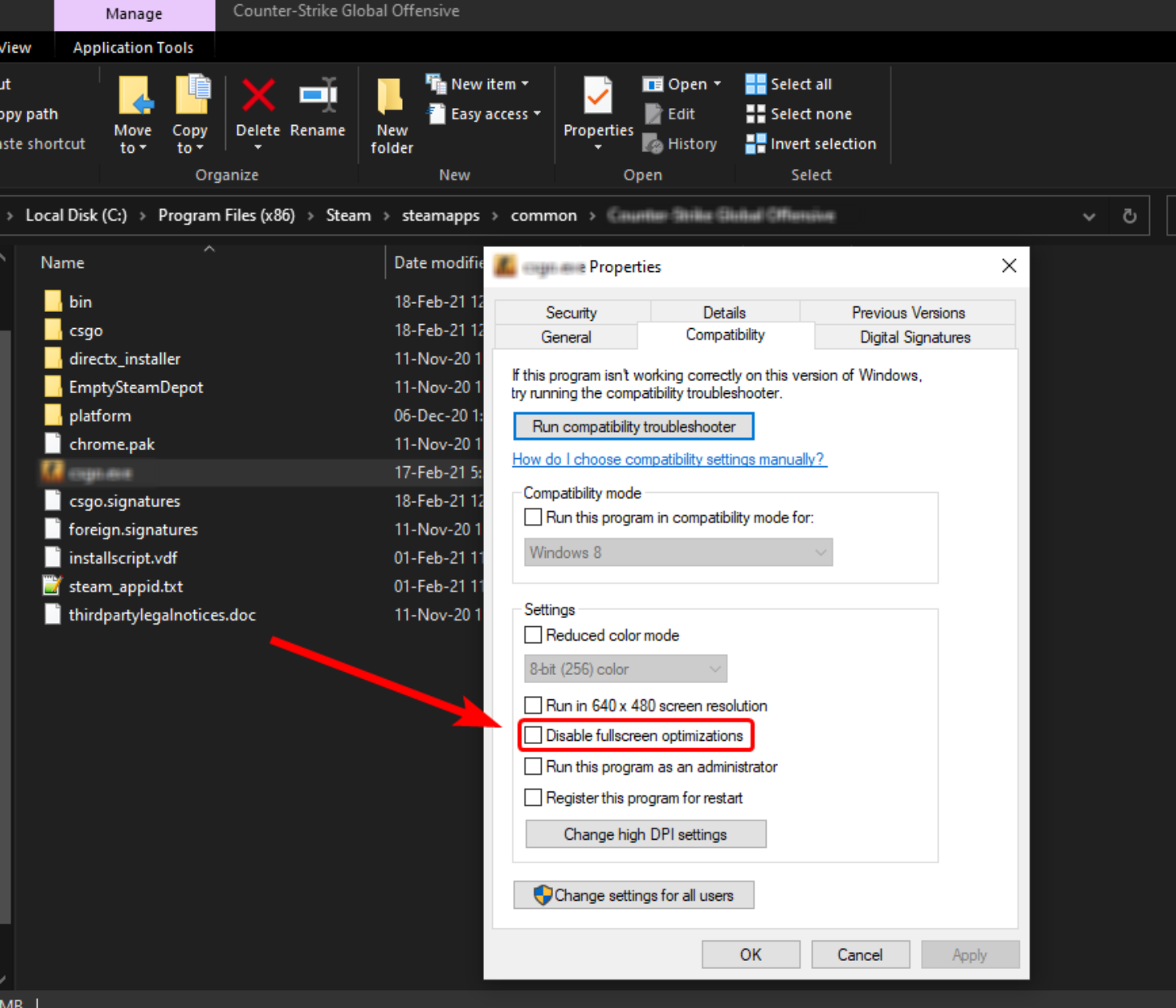1176x1008 pixels.
Task: Click the History ribbon item
Action: click(x=680, y=144)
